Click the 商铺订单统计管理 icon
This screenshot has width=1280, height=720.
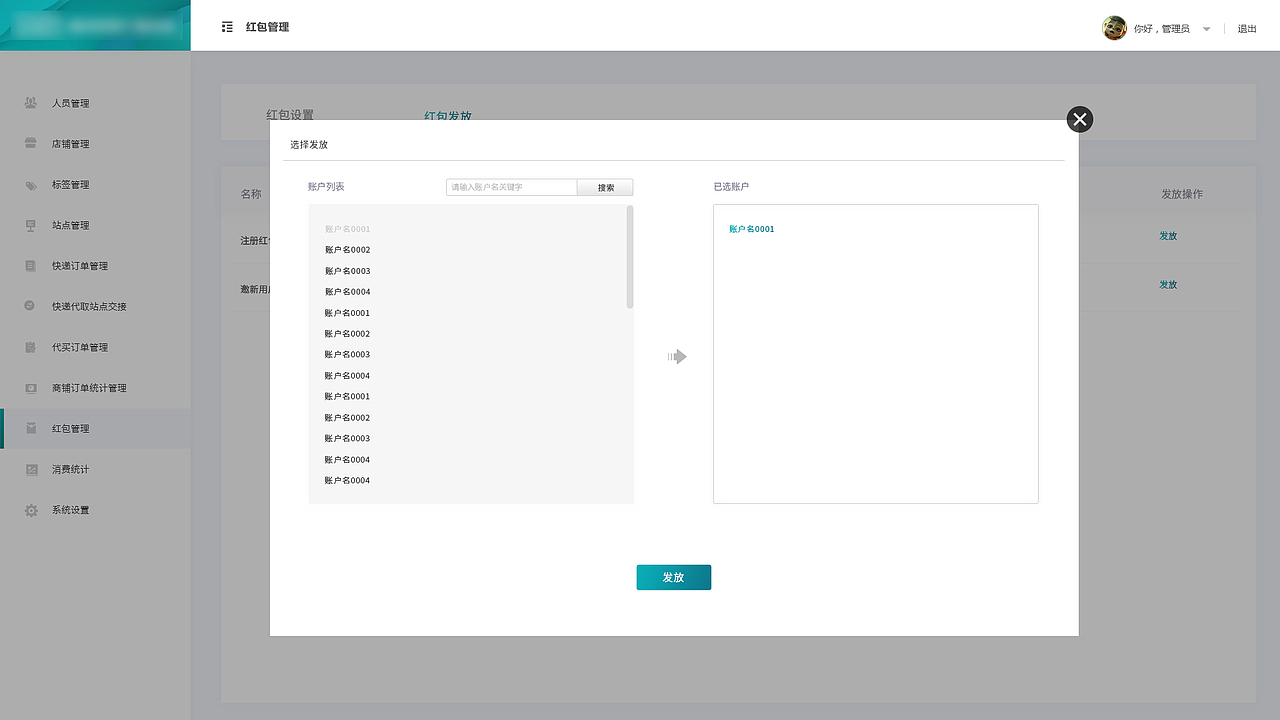click(x=31, y=388)
